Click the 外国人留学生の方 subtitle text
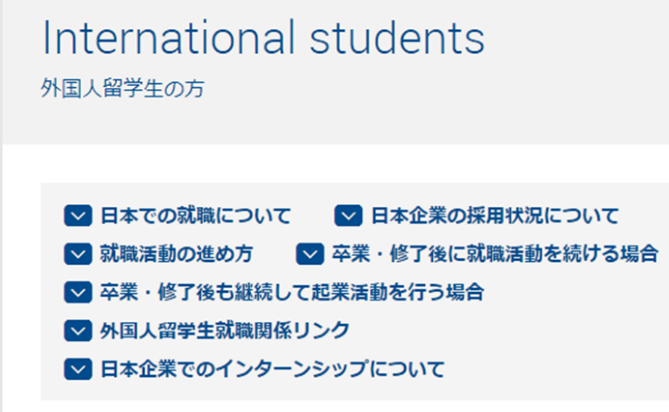 tap(124, 87)
